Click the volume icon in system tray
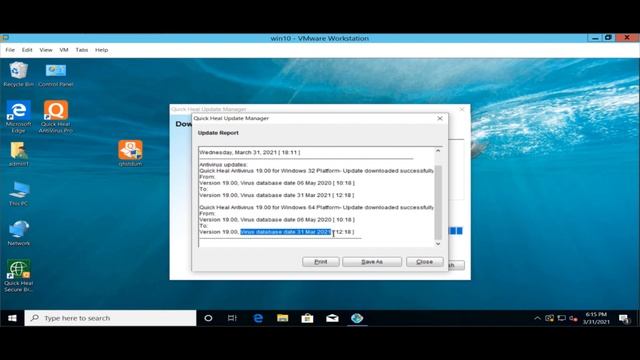Image resolution: width=640 pixels, height=360 pixels. [573, 318]
